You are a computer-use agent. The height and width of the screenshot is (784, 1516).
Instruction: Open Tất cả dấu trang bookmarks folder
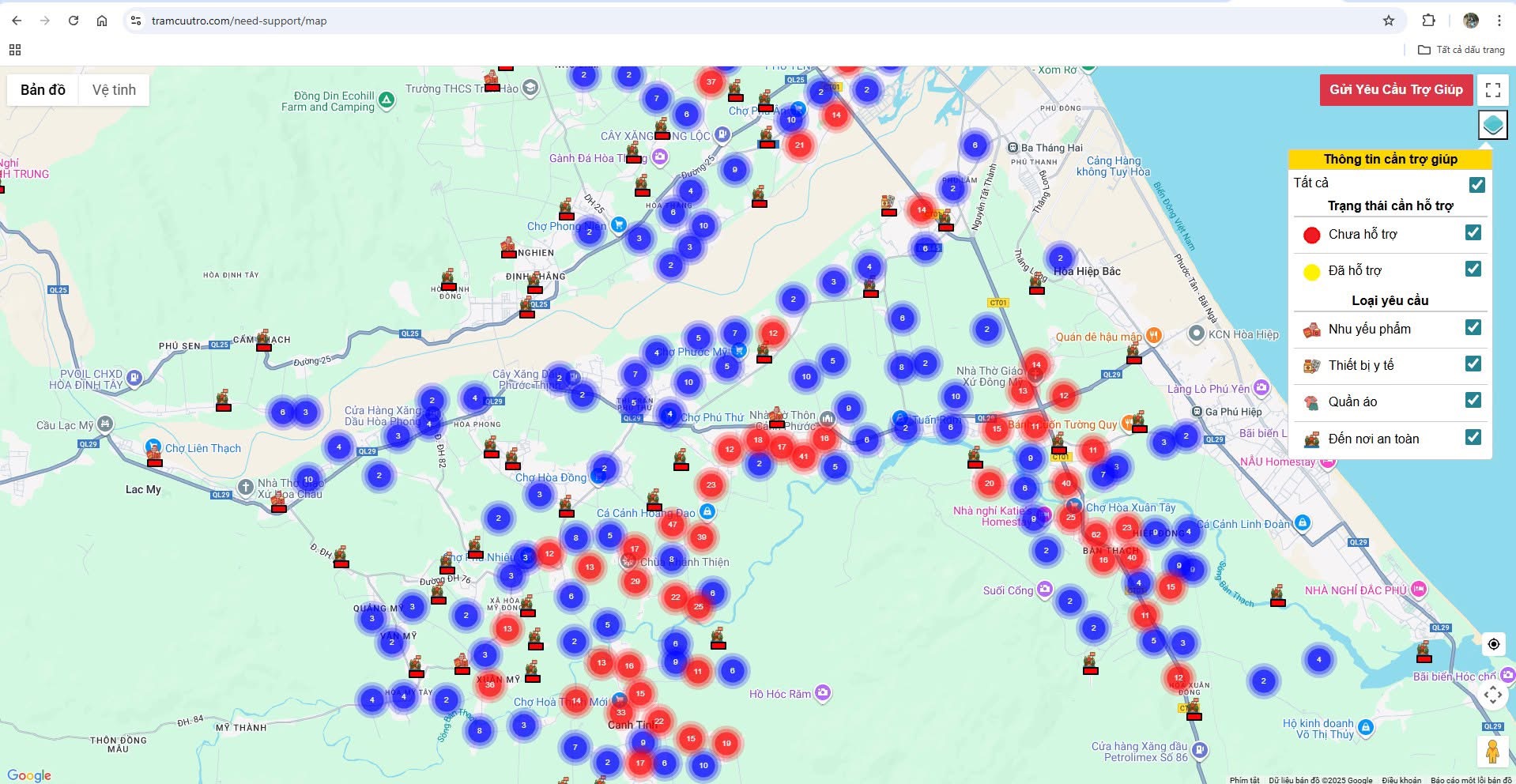click(1461, 50)
